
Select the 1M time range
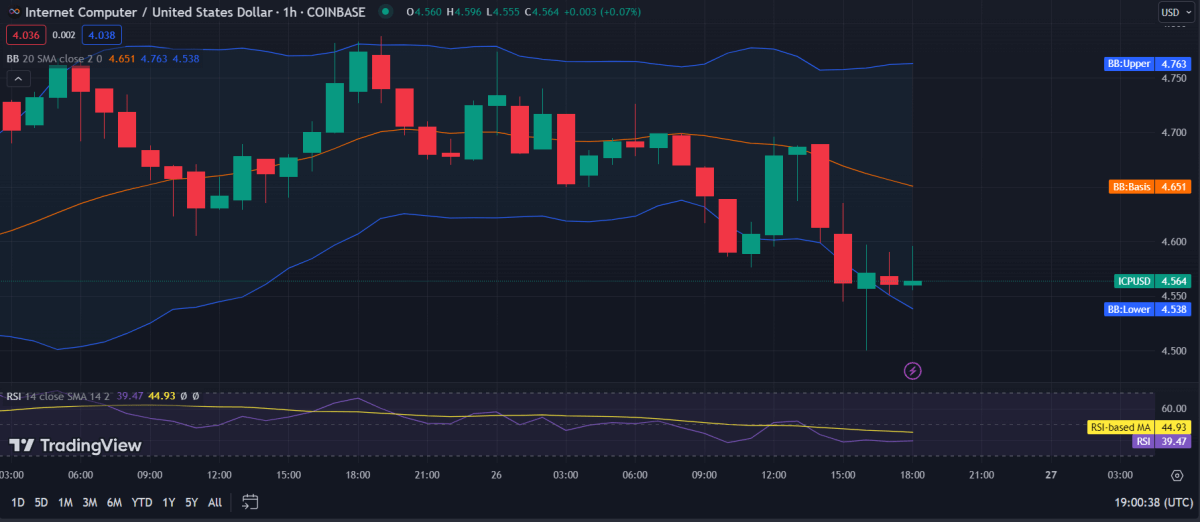[65, 502]
